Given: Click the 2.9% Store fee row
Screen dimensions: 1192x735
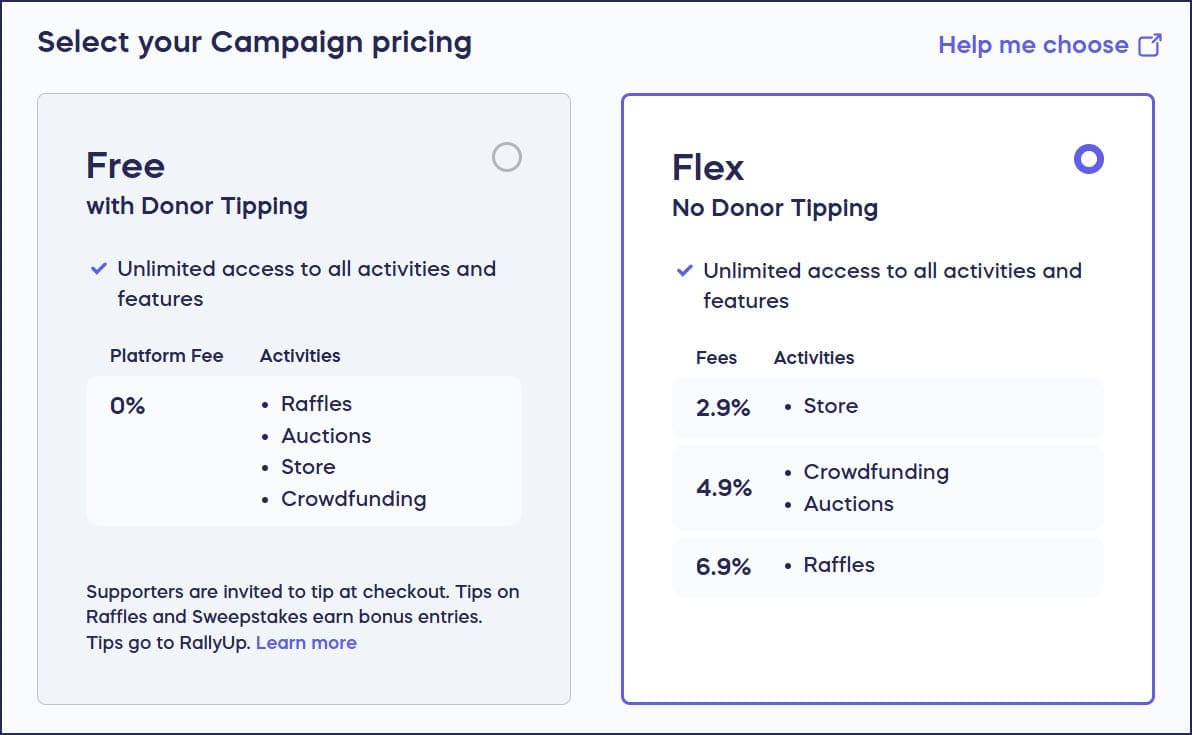Looking at the screenshot, I should pyautogui.click(x=887, y=407).
